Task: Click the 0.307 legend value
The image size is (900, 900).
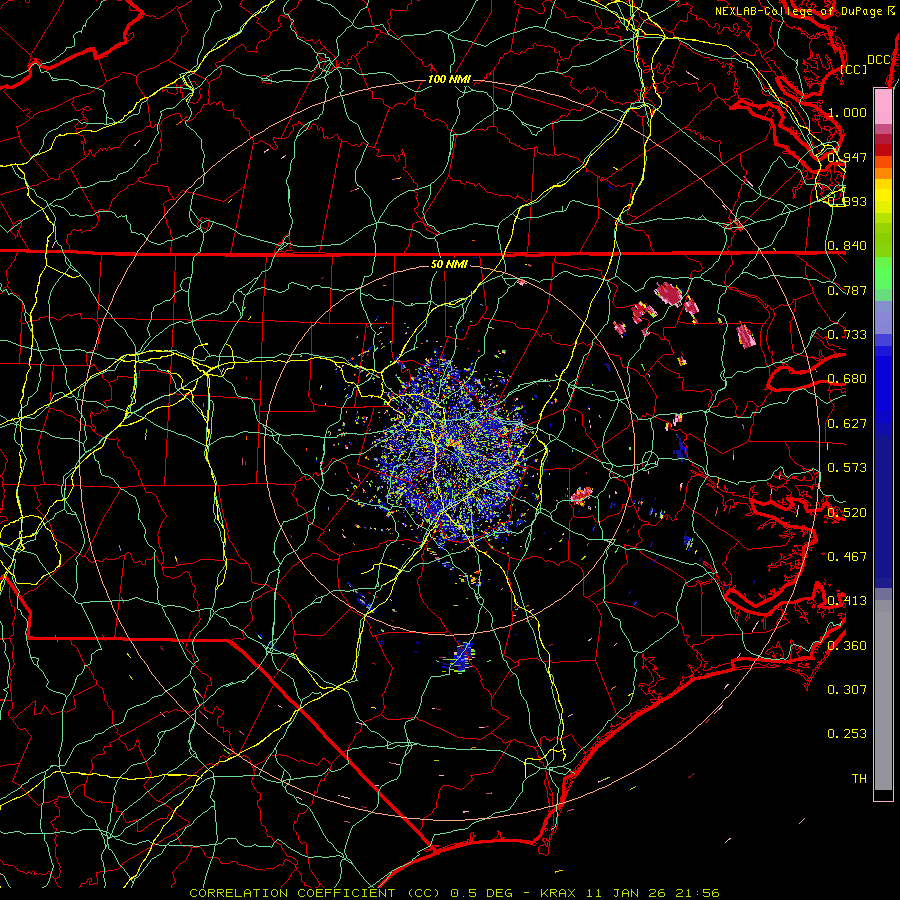Action: point(847,689)
